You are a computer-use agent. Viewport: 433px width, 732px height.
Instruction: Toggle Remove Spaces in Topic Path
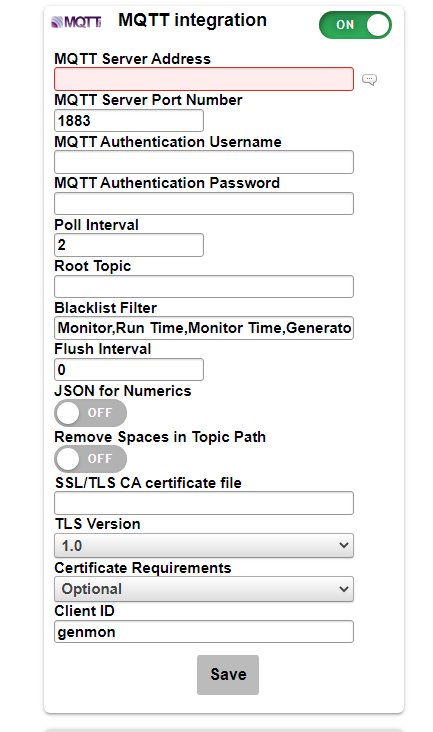[91, 459]
